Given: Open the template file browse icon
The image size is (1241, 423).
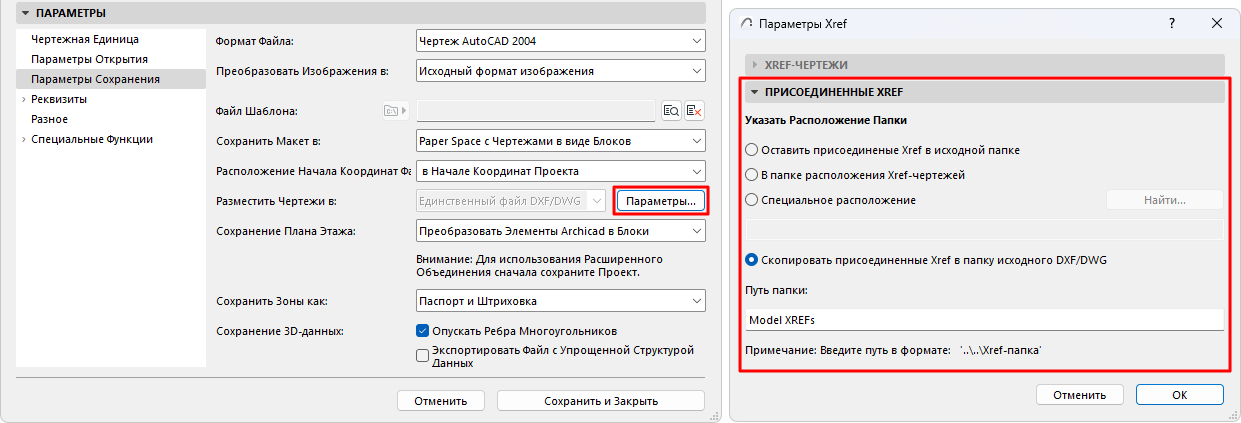Looking at the screenshot, I should tap(671, 110).
